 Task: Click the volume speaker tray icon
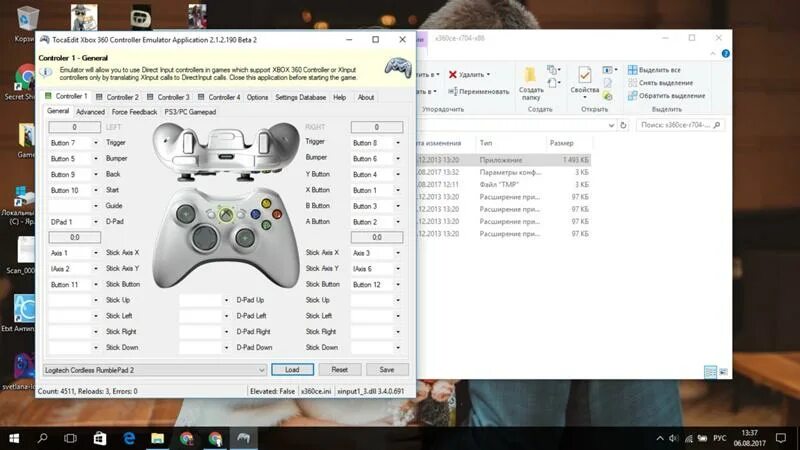[x=673, y=438]
